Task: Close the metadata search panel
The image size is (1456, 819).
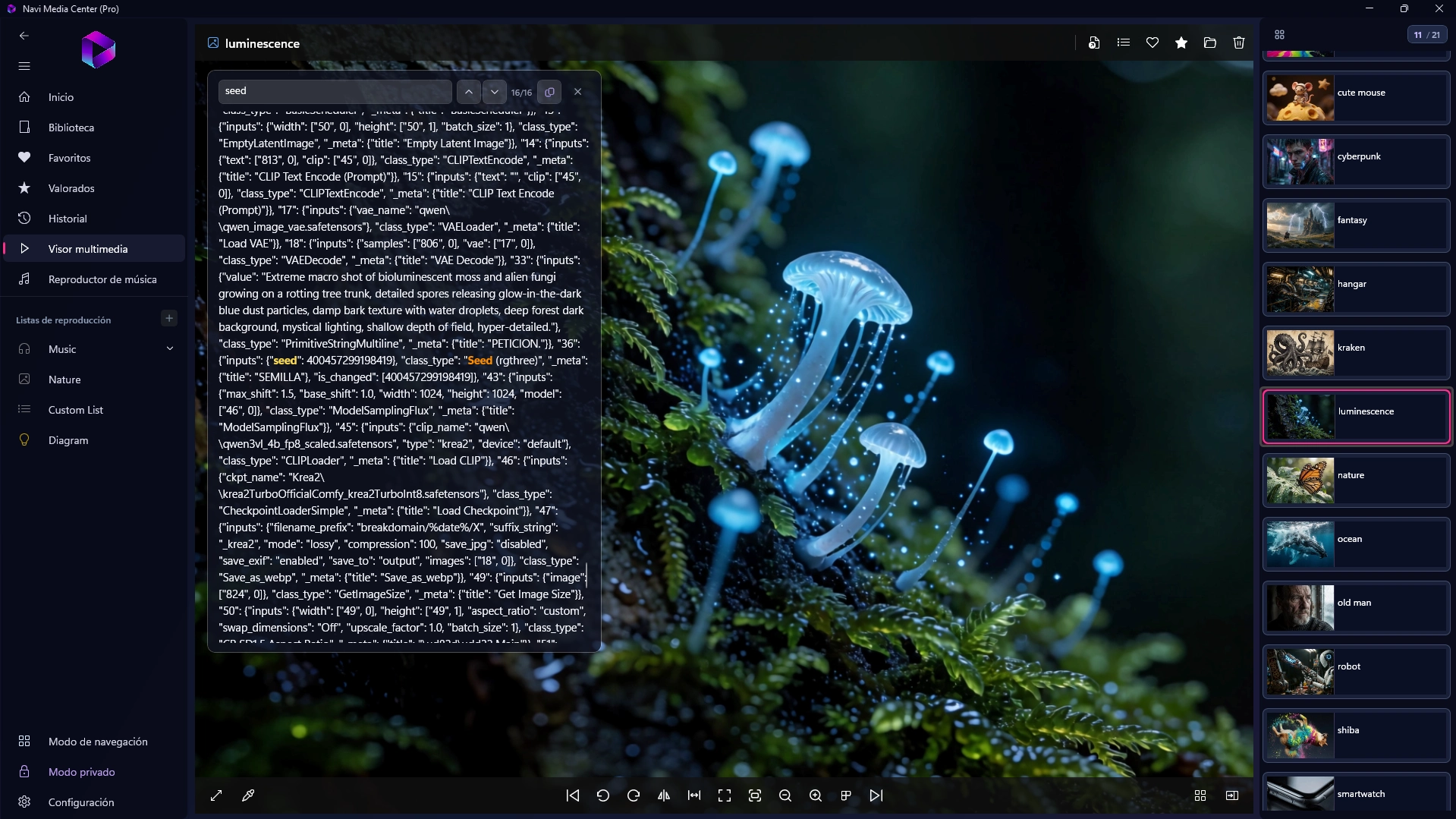Action: pos(578,92)
